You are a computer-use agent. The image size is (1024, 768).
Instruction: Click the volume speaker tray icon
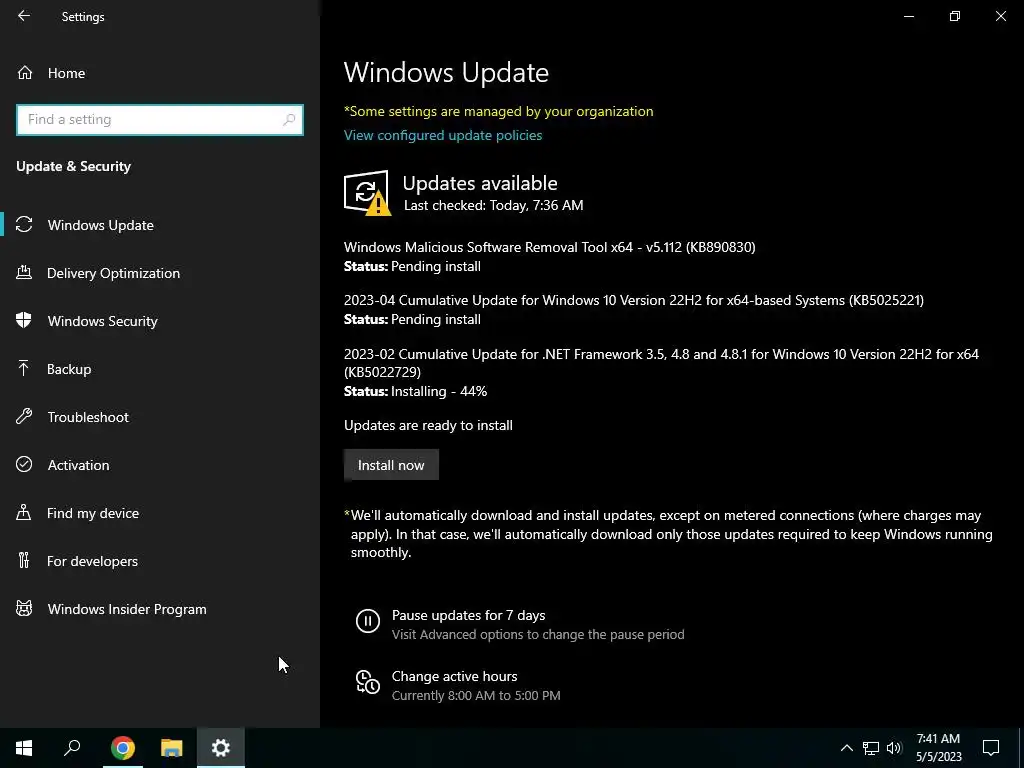tap(894, 748)
